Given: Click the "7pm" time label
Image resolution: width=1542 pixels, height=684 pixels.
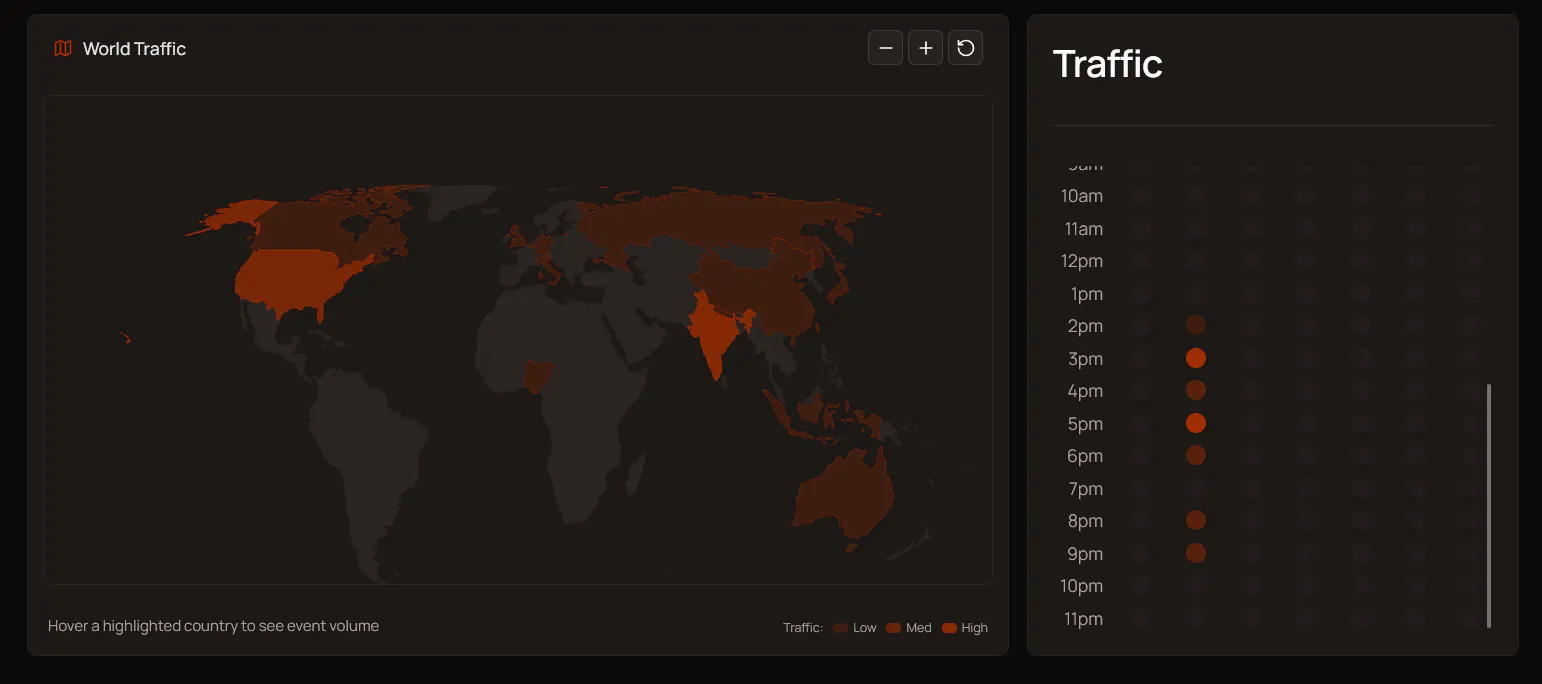Looking at the screenshot, I should [1085, 489].
